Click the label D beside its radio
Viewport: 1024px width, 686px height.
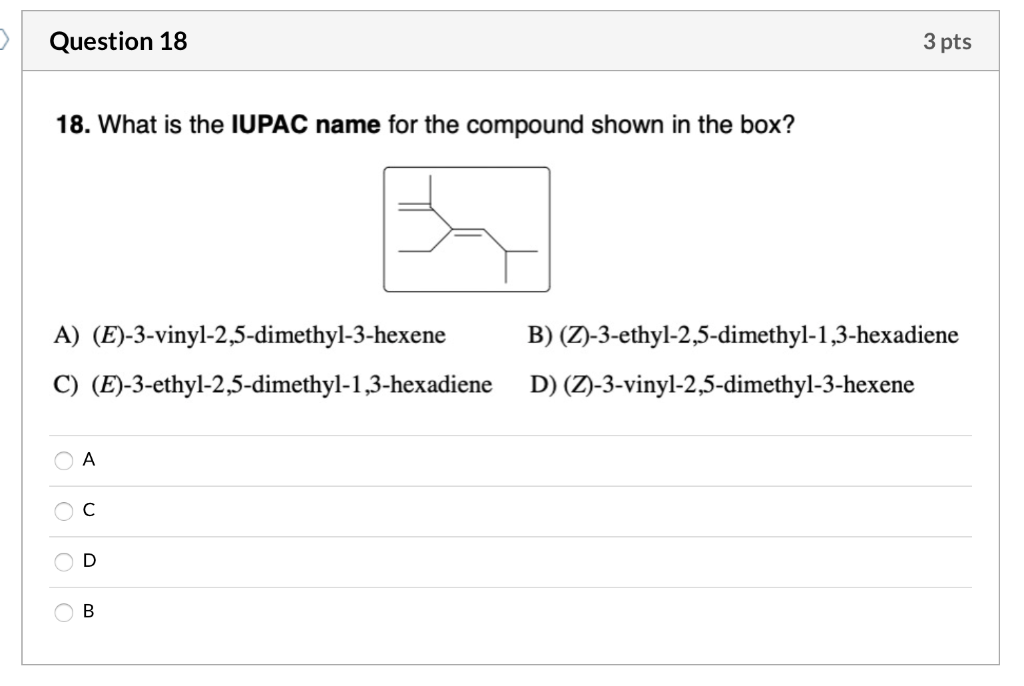point(90,562)
